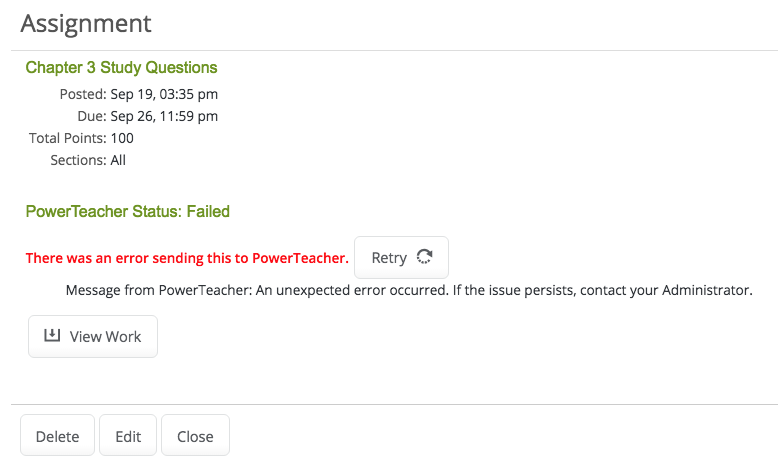The image size is (778, 467).
Task: Click the Due field label
Action: pyautogui.click(x=92, y=116)
